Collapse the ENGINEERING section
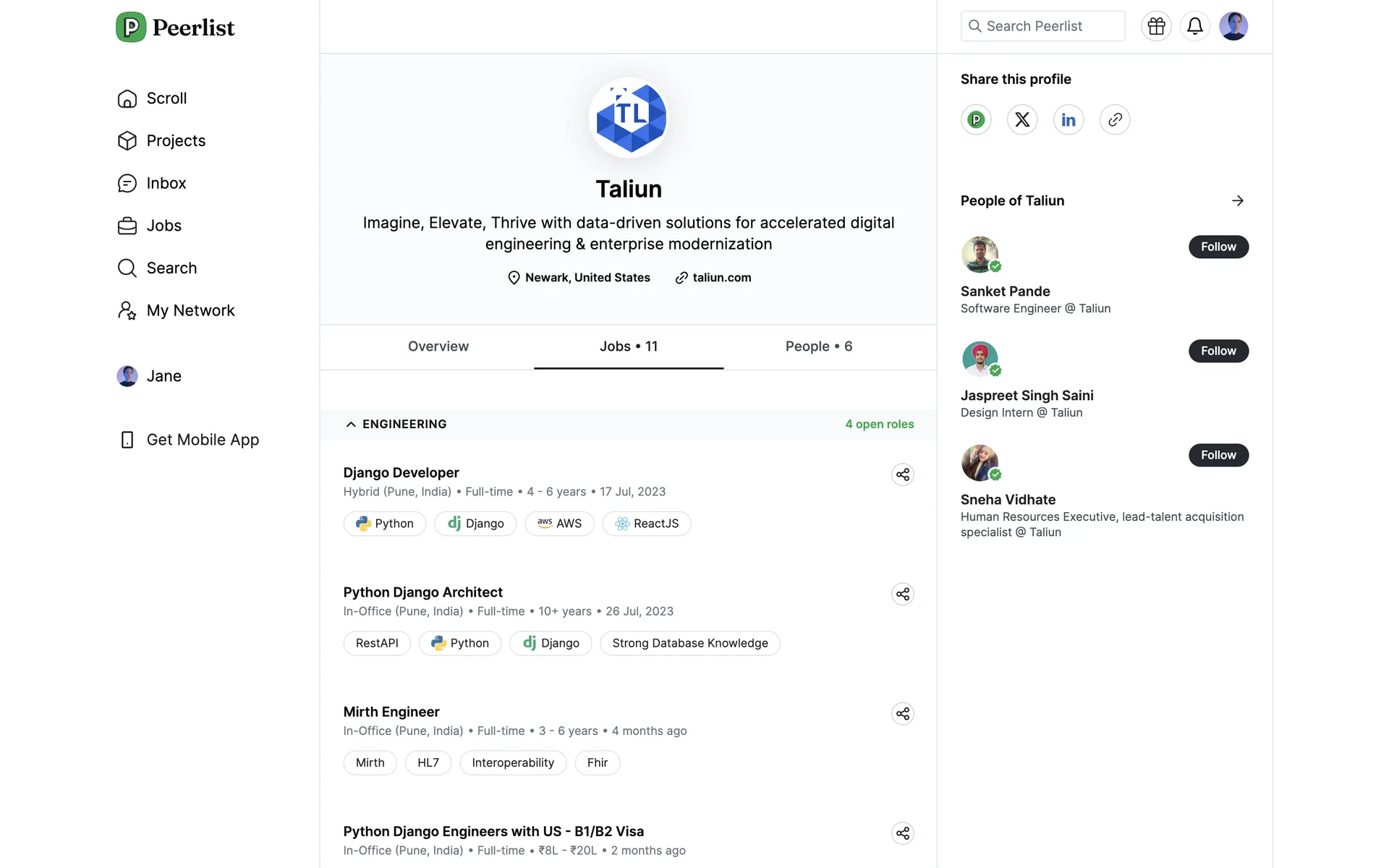The image size is (1389, 868). (351, 425)
